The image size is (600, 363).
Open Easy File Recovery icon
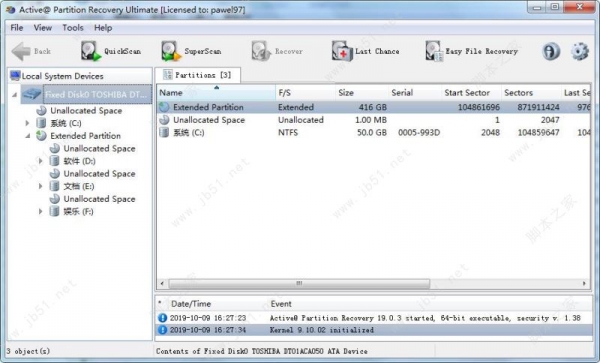[434, 51]
